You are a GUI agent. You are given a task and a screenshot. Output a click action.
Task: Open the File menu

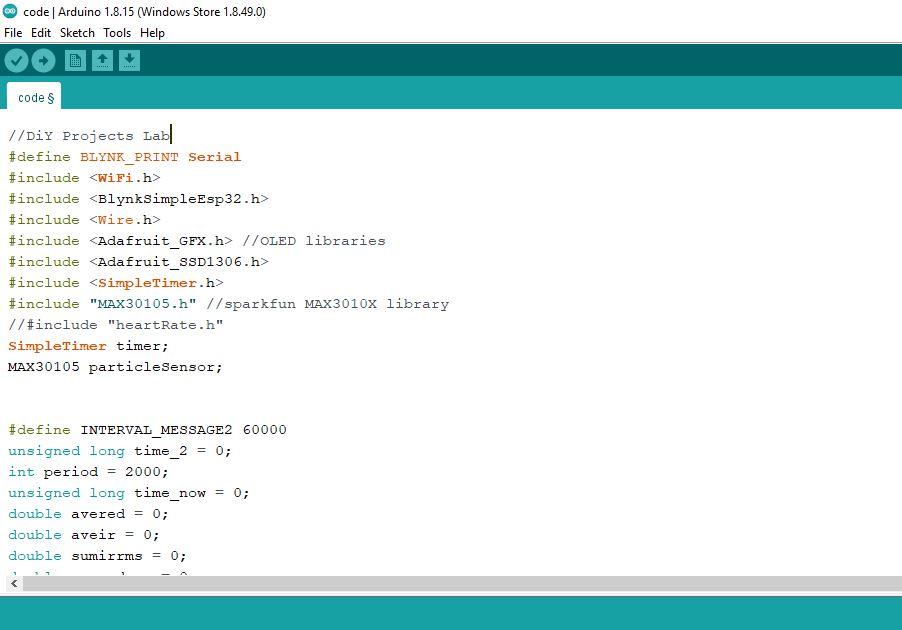point(13,33)
